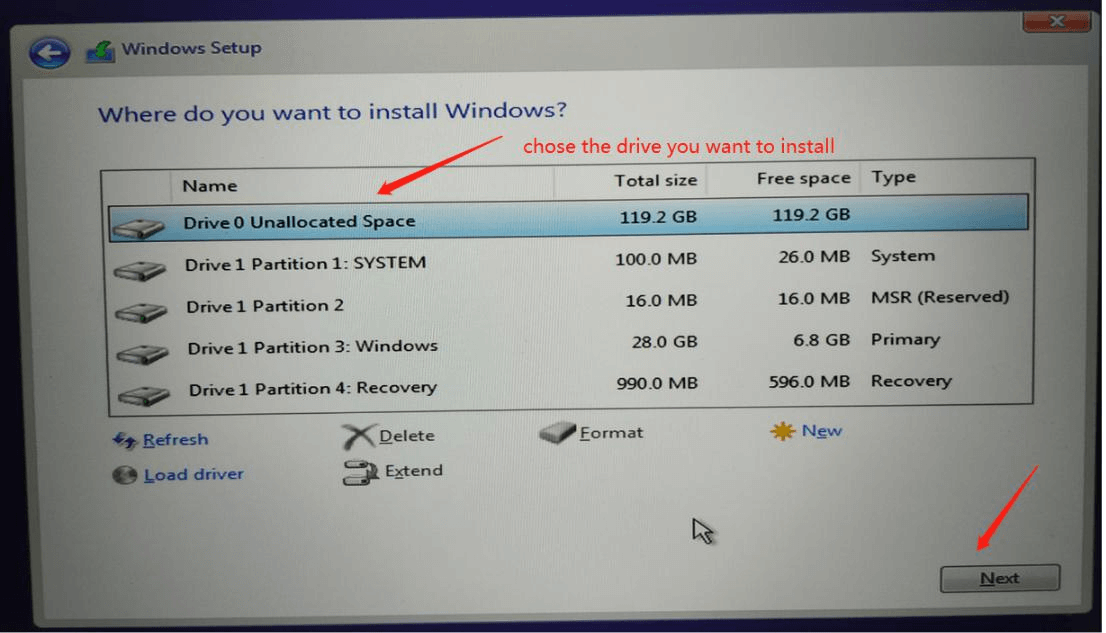Click the 26.0 MB free space cell
The image size is (1106, 633).
click(x=814, y=257)
